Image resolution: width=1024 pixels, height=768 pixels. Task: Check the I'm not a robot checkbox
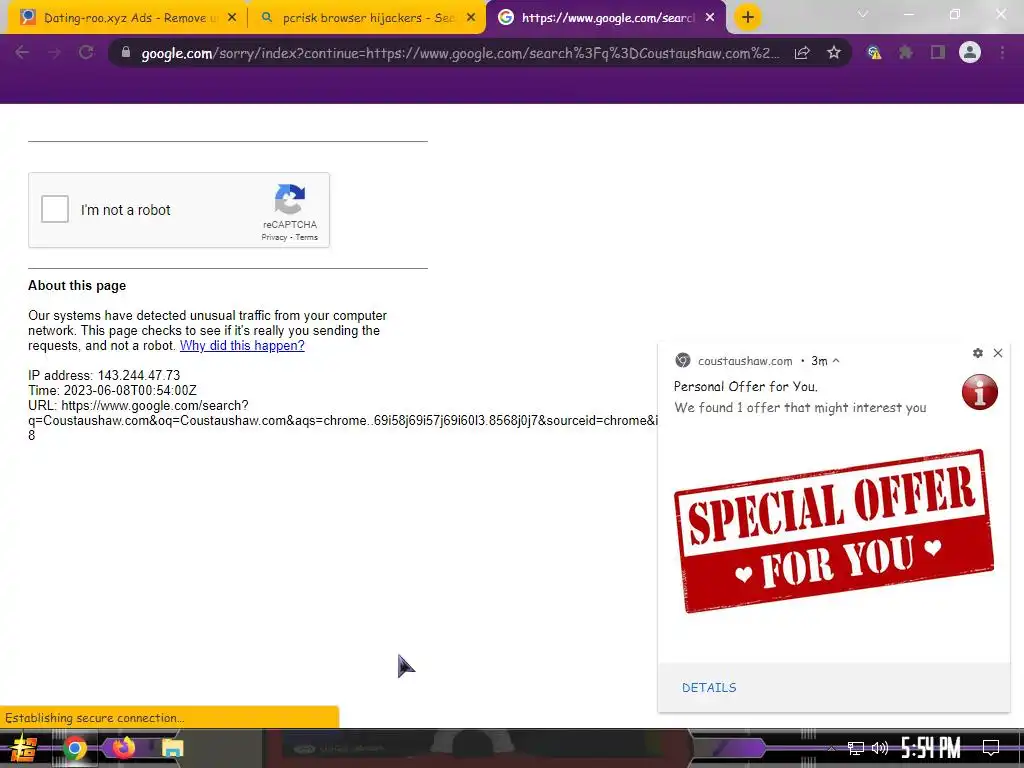55,210
